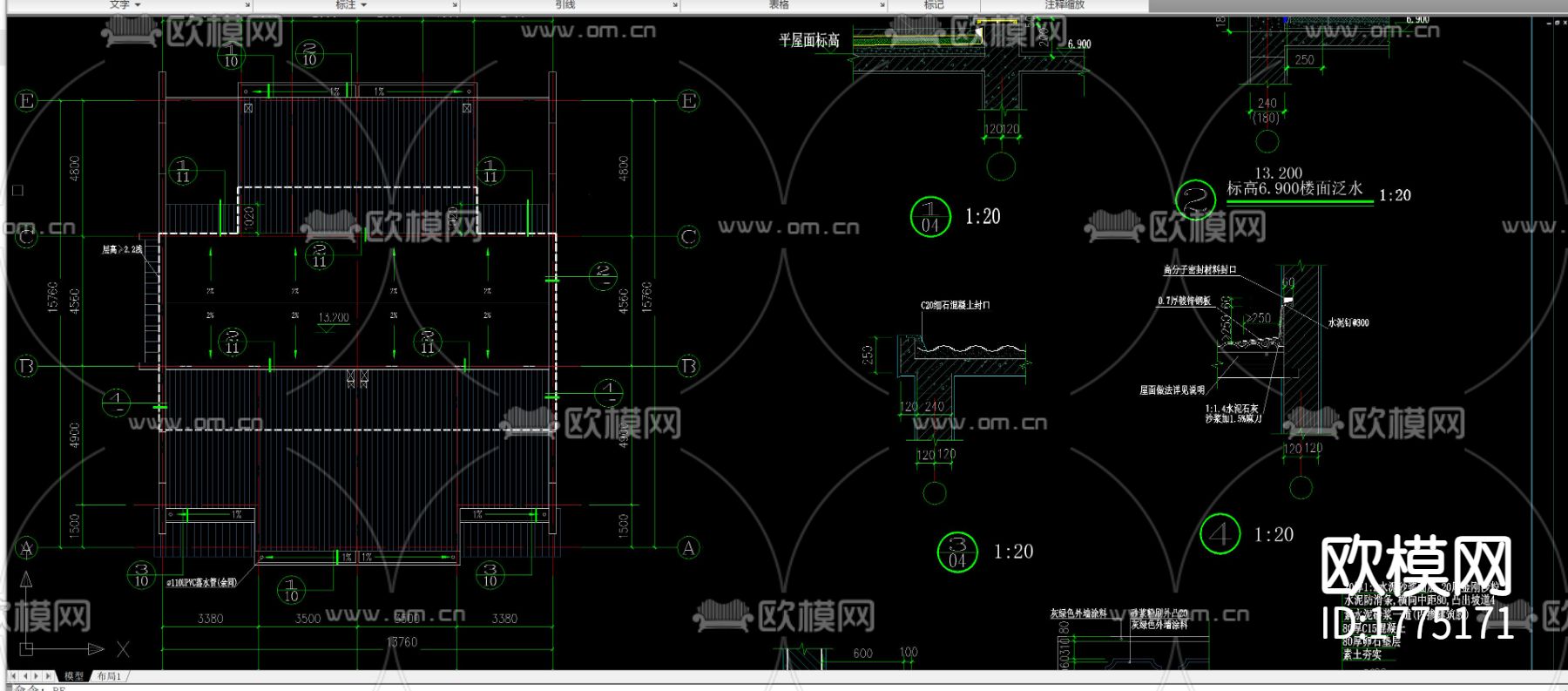
Task: Jump to first layout tab arrow
Action: [13, 676]
